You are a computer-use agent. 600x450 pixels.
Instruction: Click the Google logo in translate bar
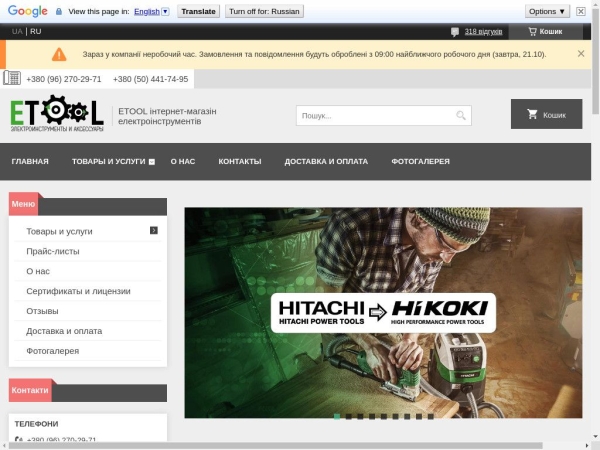click(28, 11)
